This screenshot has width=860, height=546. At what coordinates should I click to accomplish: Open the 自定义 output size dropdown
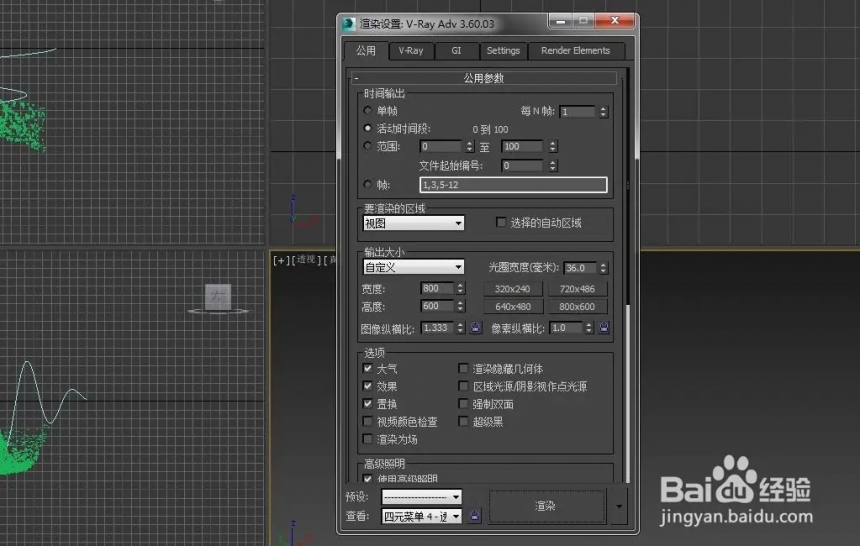point(414,267)
